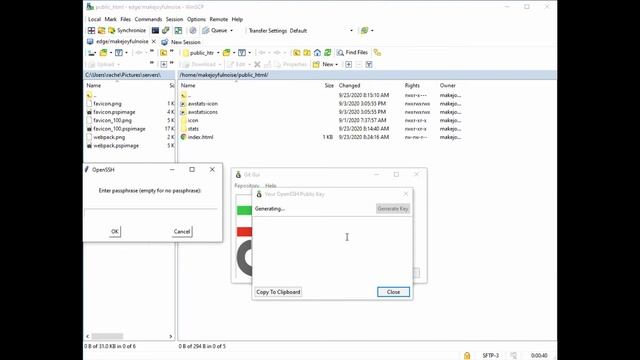The width and height of the screenshot is (640, 360).
Task: Refresh the remote panel with the green arrows icon
Action: click(327, 53)
